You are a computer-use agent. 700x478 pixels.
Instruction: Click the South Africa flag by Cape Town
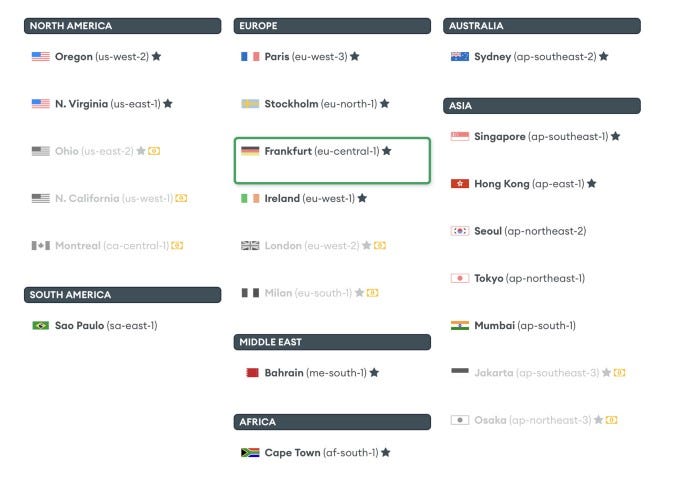[250, 453]
